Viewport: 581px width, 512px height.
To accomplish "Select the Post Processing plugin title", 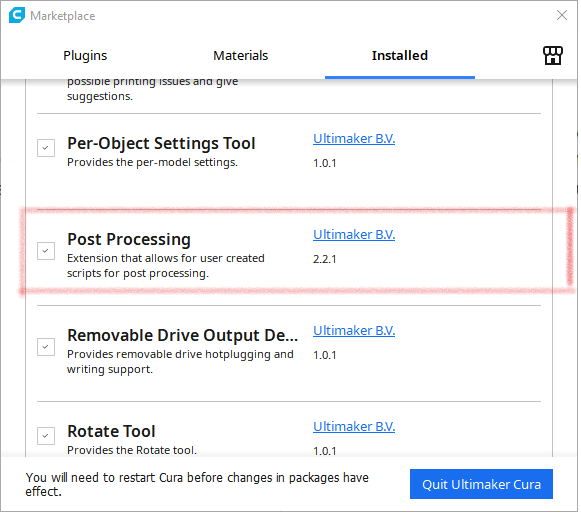I will coord(129,239).
